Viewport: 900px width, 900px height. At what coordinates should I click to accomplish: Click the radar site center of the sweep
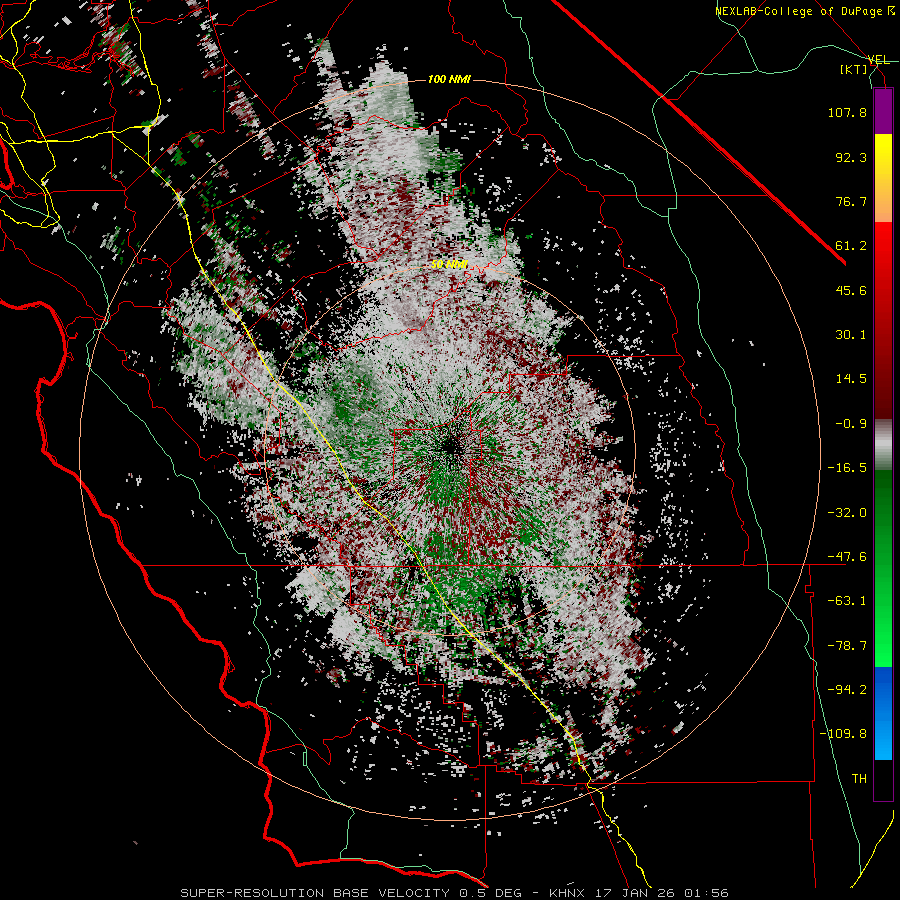tap(452, 447)
